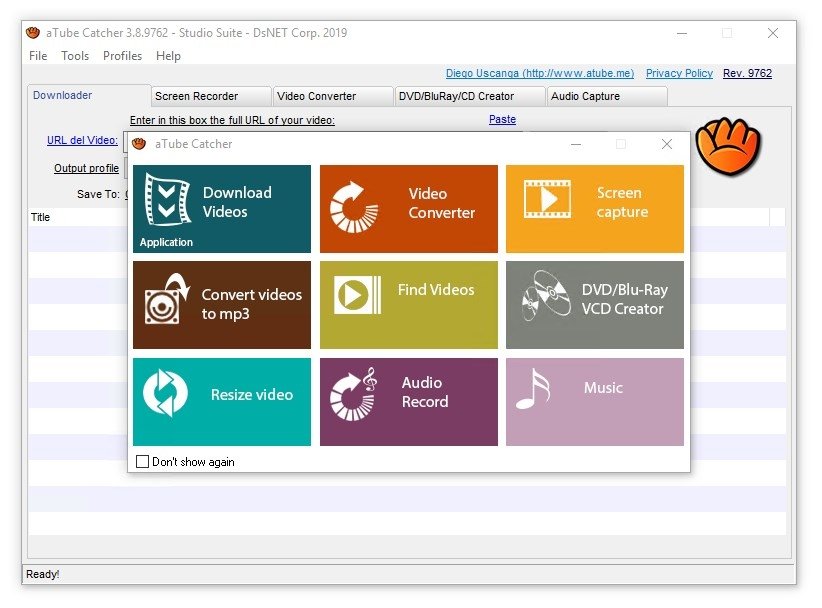Image resolution: width=822 pixels, height=608 pixels.
Task: Start the Screen capture tile
Action: pyautogui.click(x=594, y=209)
